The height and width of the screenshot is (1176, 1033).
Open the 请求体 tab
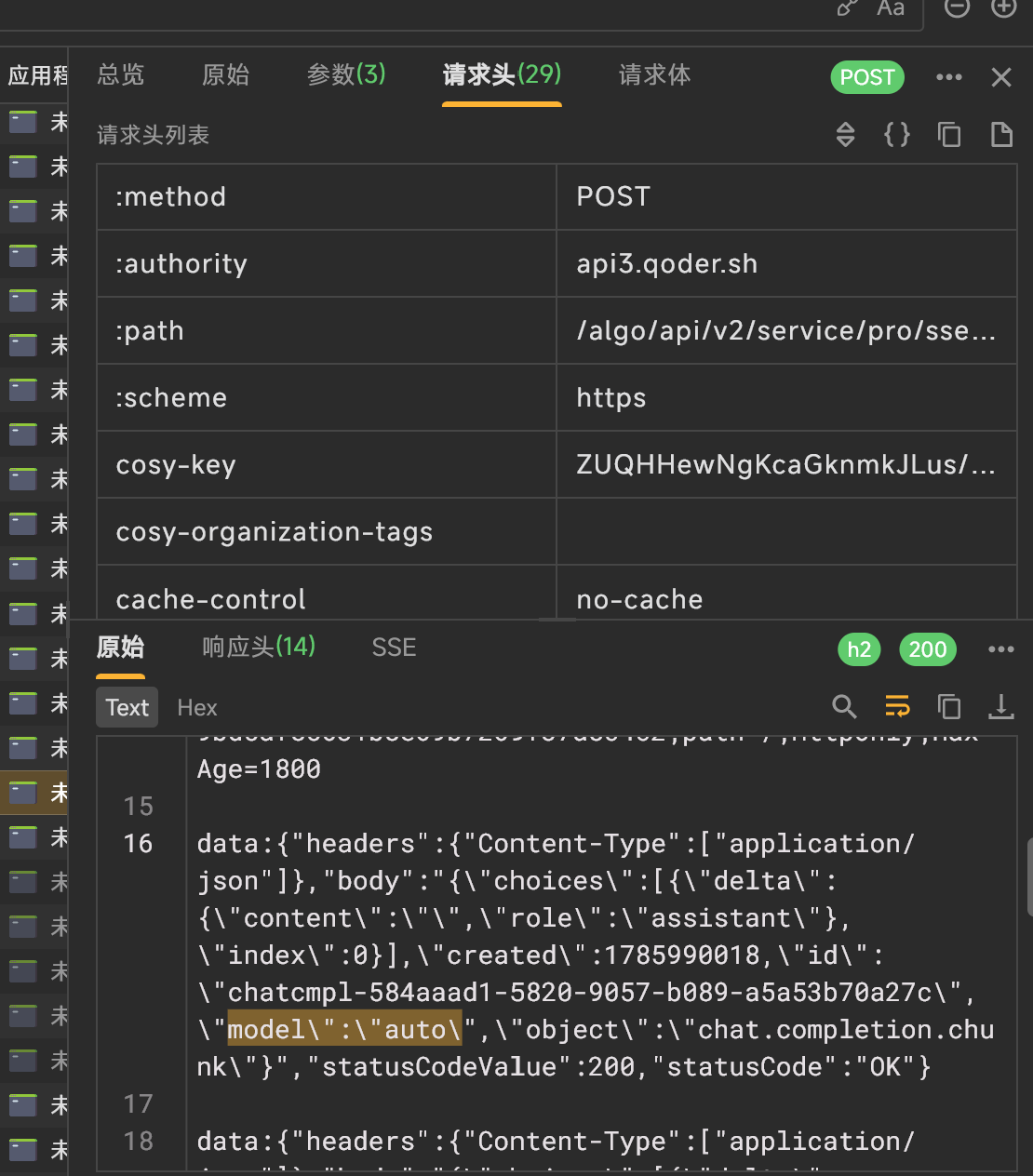point(655,75)
